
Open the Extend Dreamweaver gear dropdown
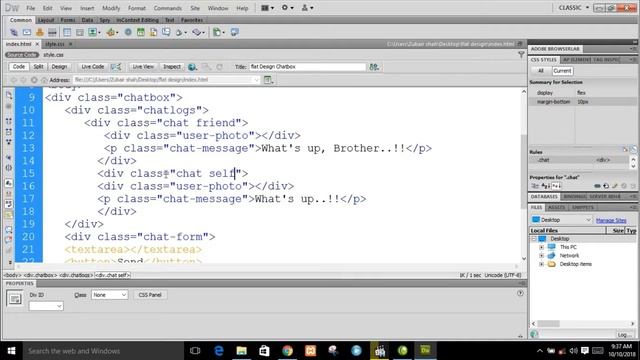point(287,8)
